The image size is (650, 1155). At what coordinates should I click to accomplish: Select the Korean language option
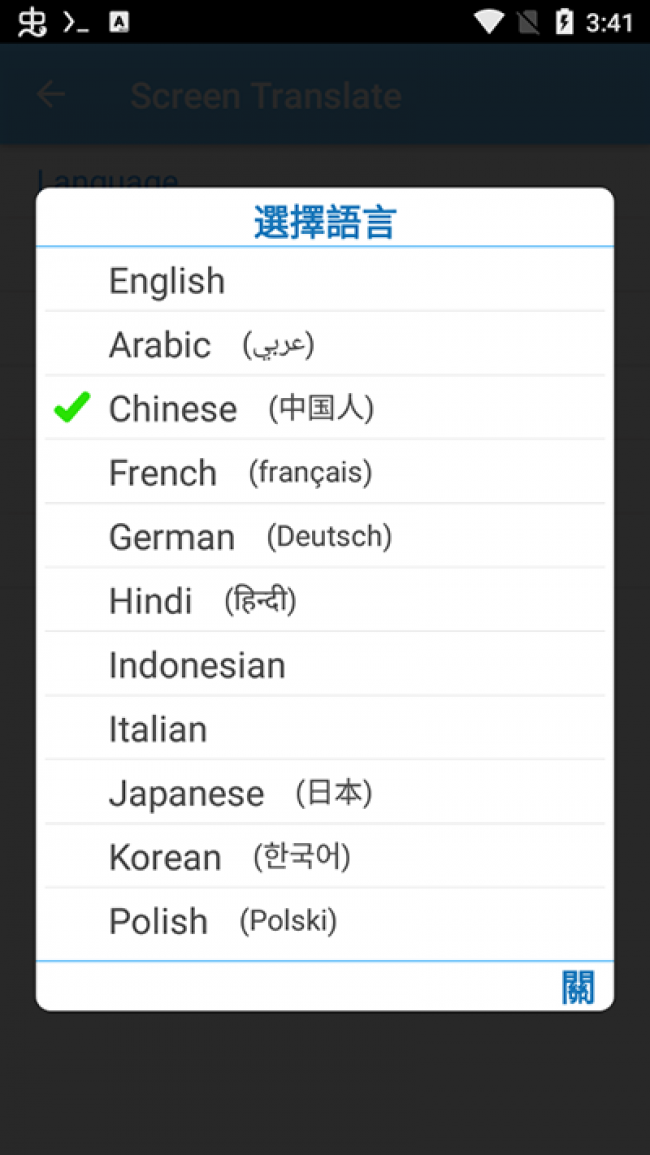click(324, 856)
